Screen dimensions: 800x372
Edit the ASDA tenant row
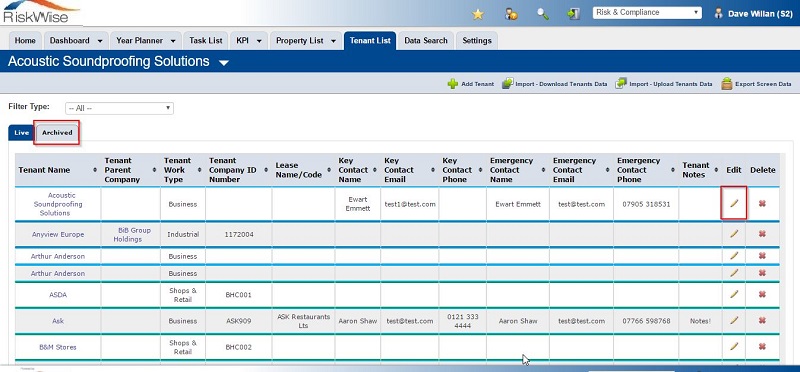(x=734, y=294)
